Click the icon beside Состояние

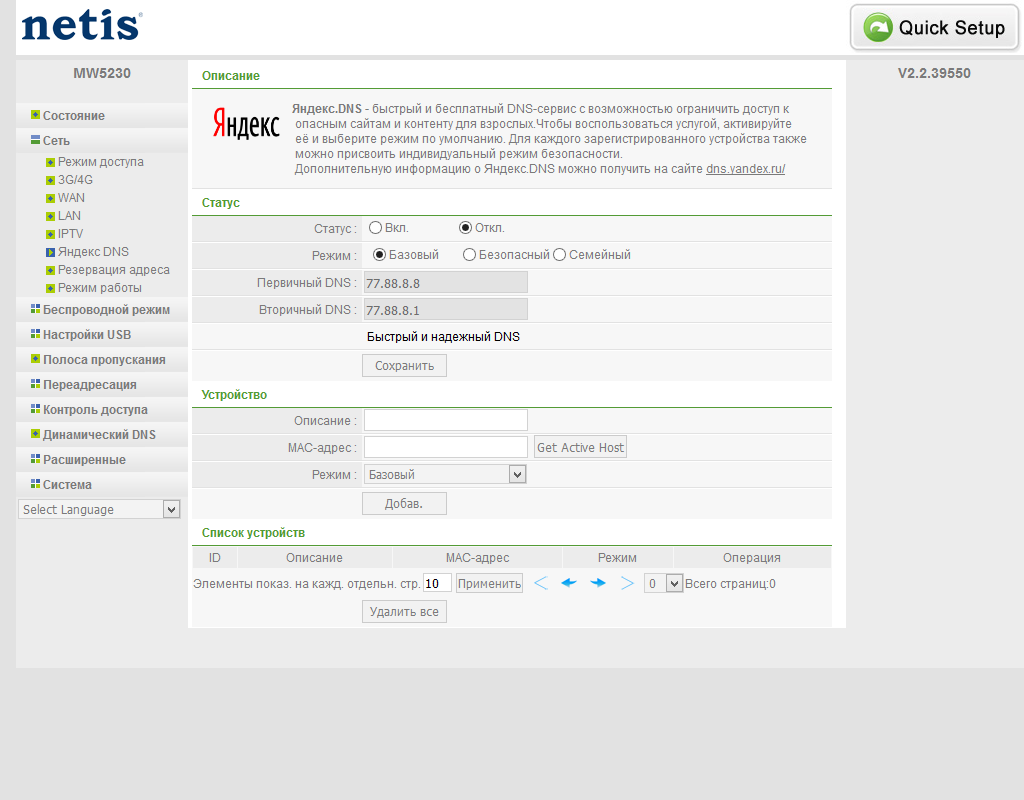click(x=35, y=115)
